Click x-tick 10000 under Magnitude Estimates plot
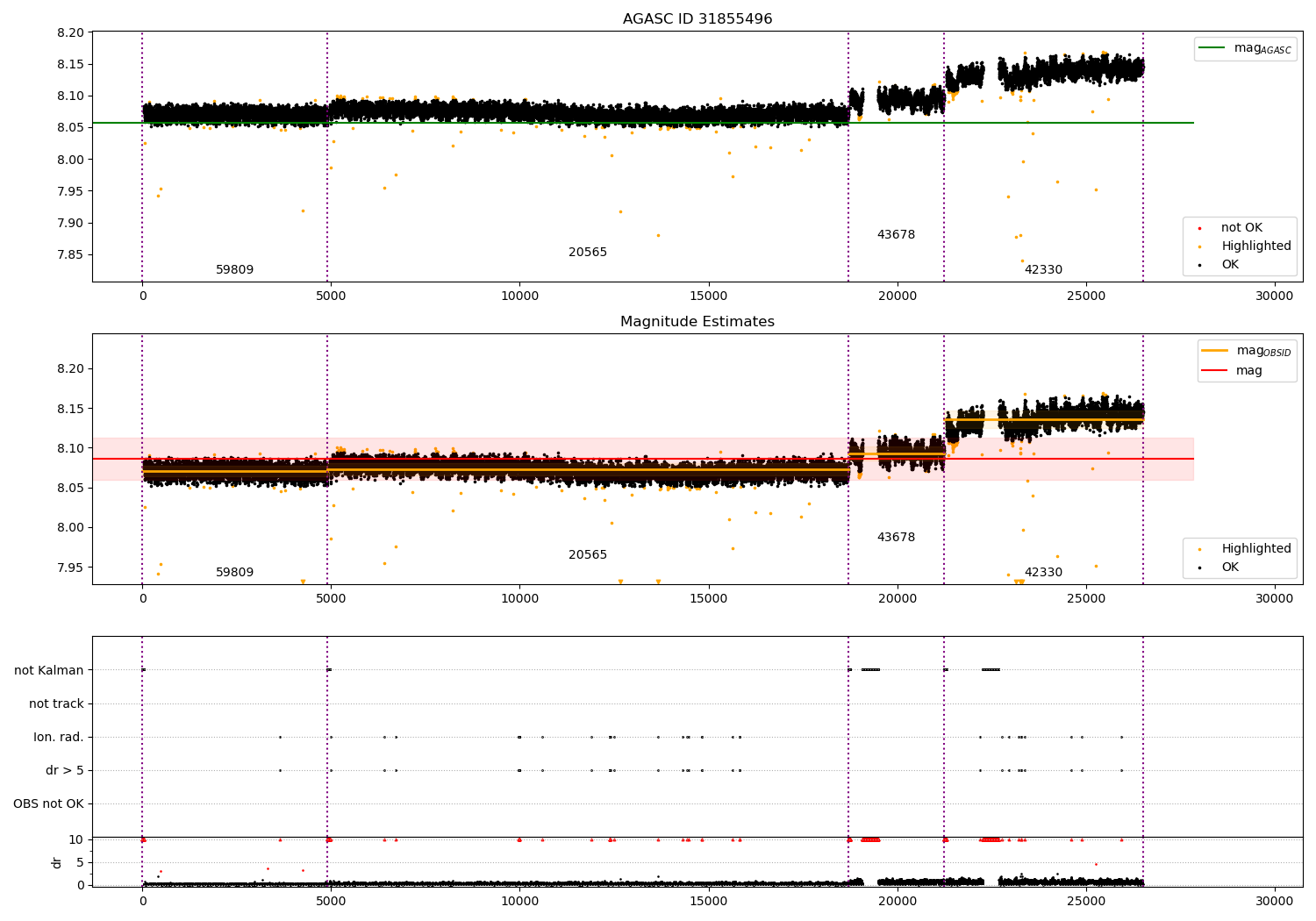 pos(519,599)
